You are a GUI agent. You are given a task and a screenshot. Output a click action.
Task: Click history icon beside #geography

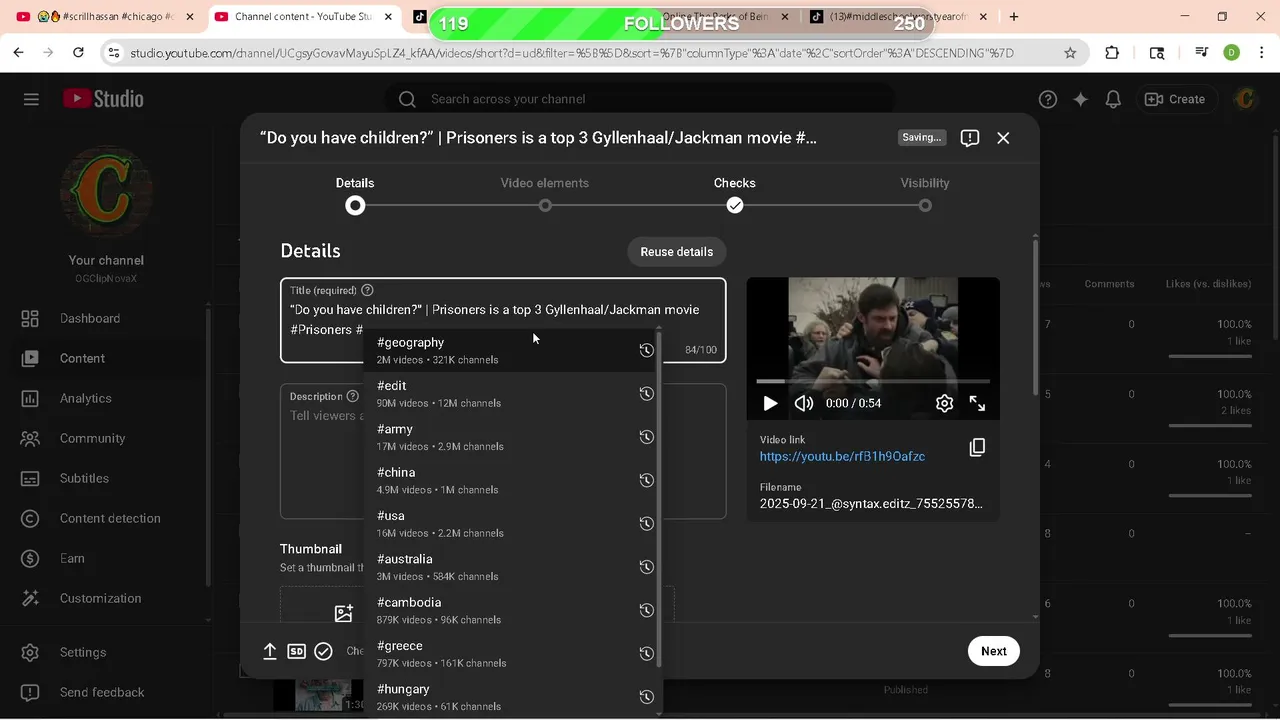pyautogui.click(x=646, y=350)
